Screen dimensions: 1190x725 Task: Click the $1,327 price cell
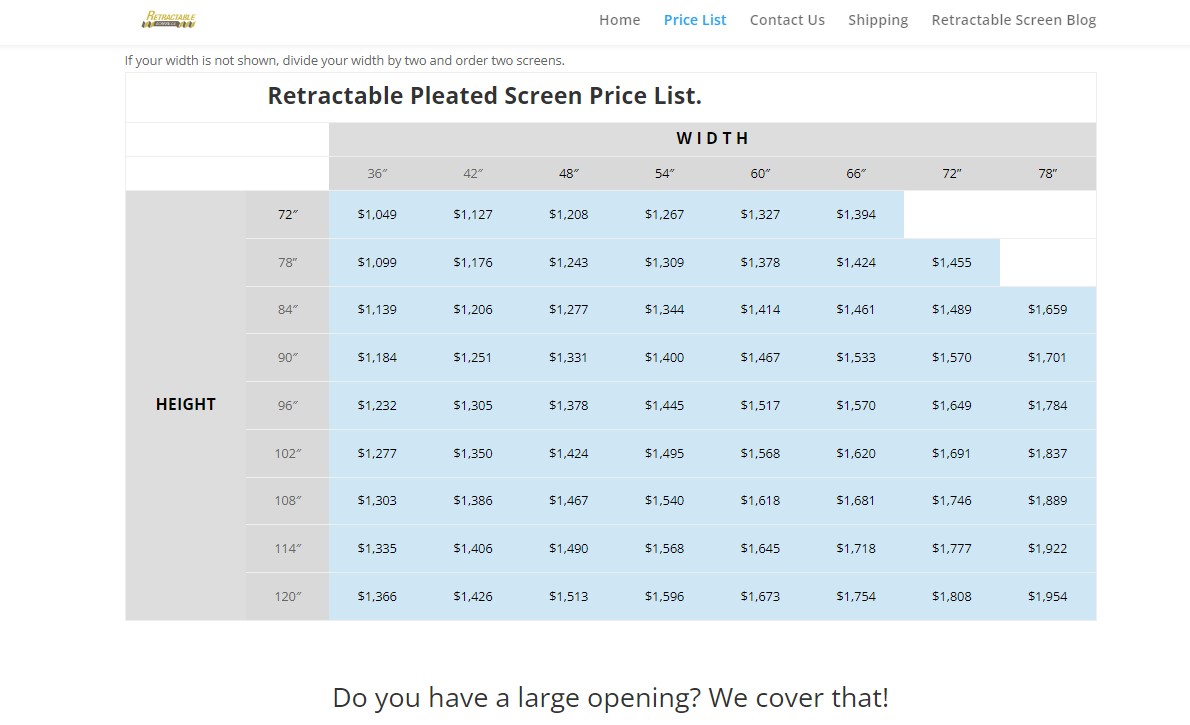[760, 215]
